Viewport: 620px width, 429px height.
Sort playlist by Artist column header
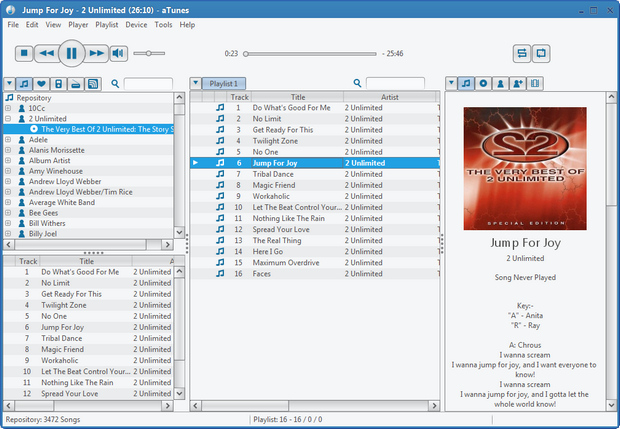click(389, 97)
